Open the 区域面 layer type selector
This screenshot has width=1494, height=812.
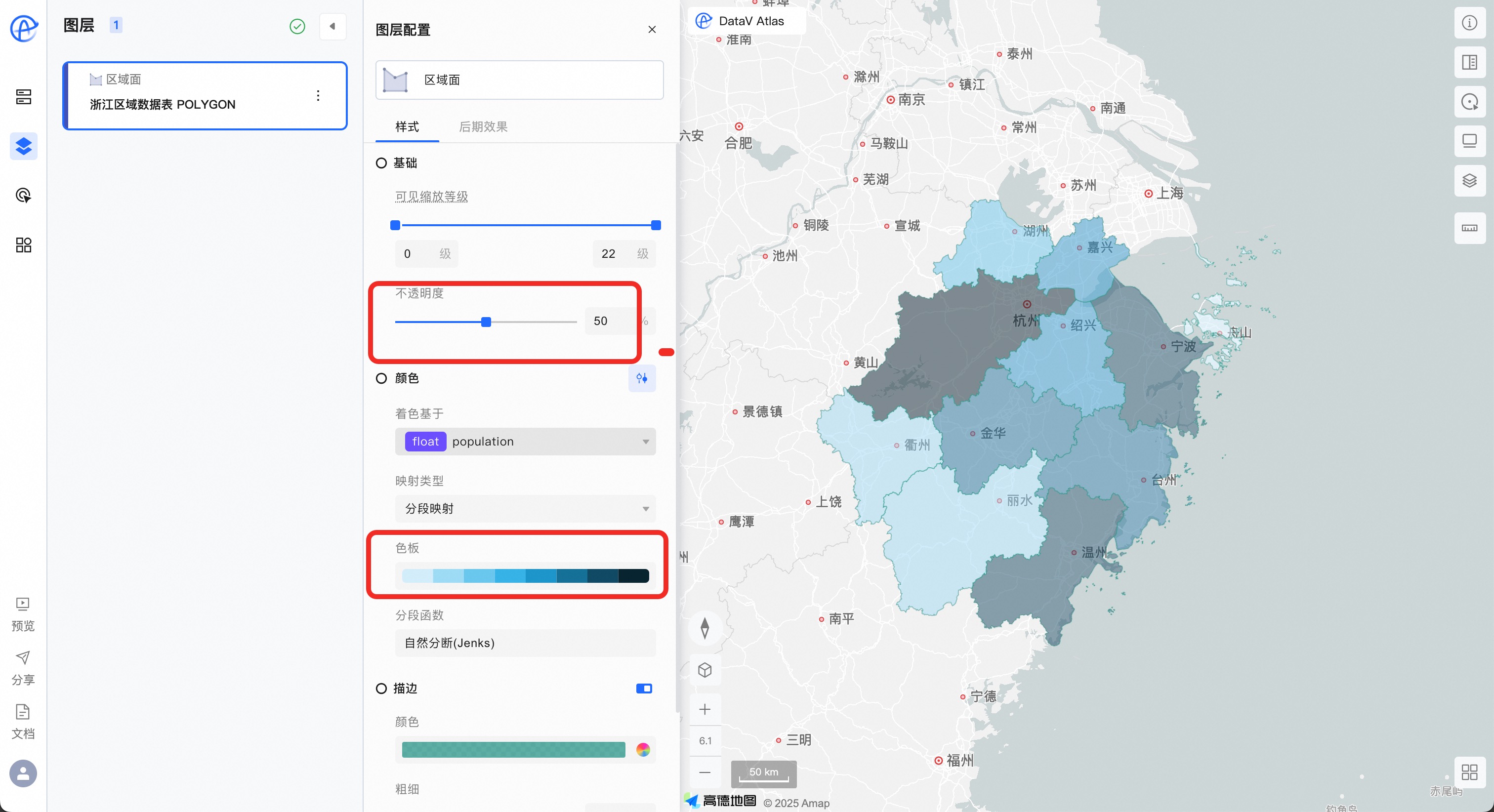click(519, 80)
